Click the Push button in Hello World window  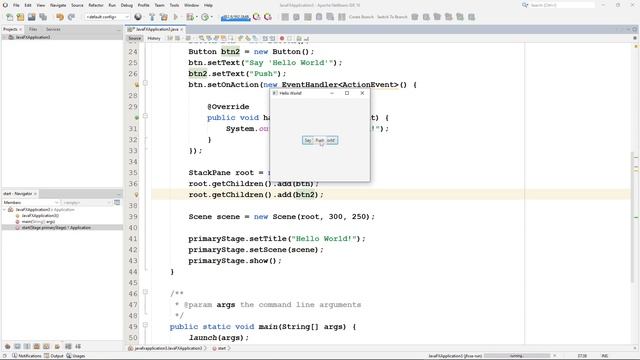click(x=320, y=140)
